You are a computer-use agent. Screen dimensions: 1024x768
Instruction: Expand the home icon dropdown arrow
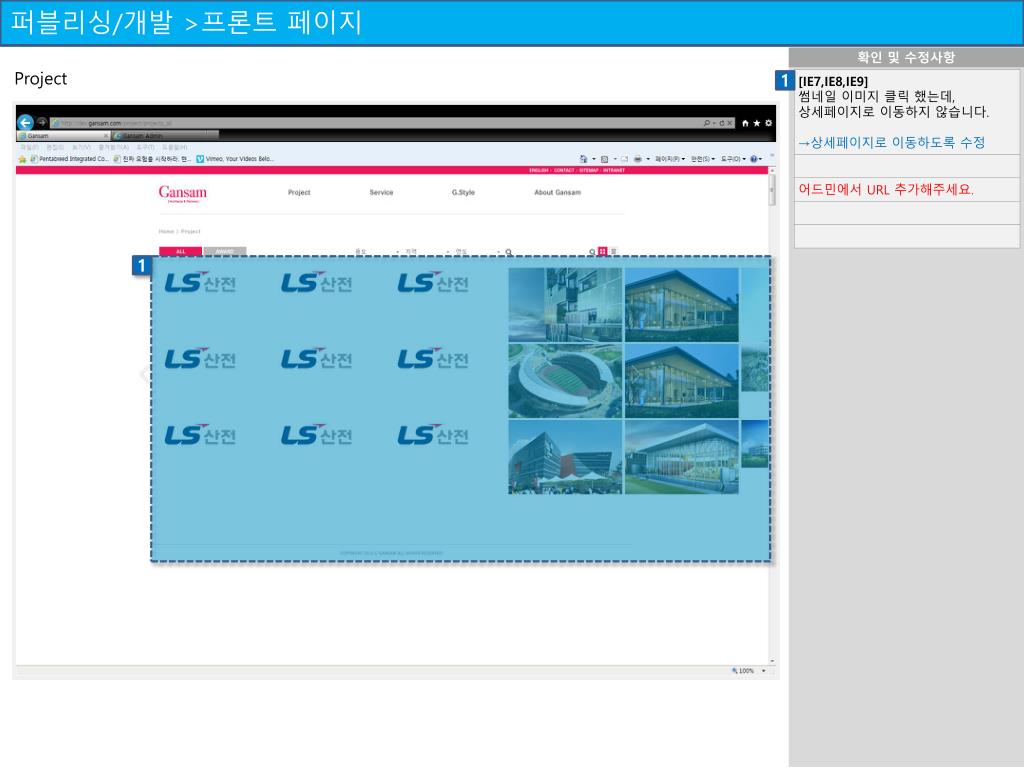coord(594,159)
